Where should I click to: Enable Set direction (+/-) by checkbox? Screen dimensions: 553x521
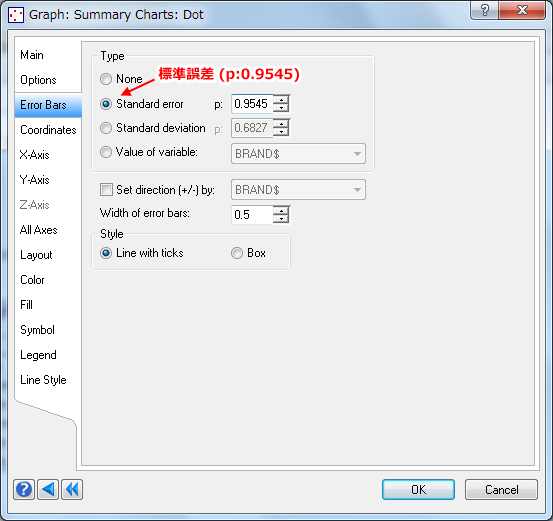pos(106,189)
